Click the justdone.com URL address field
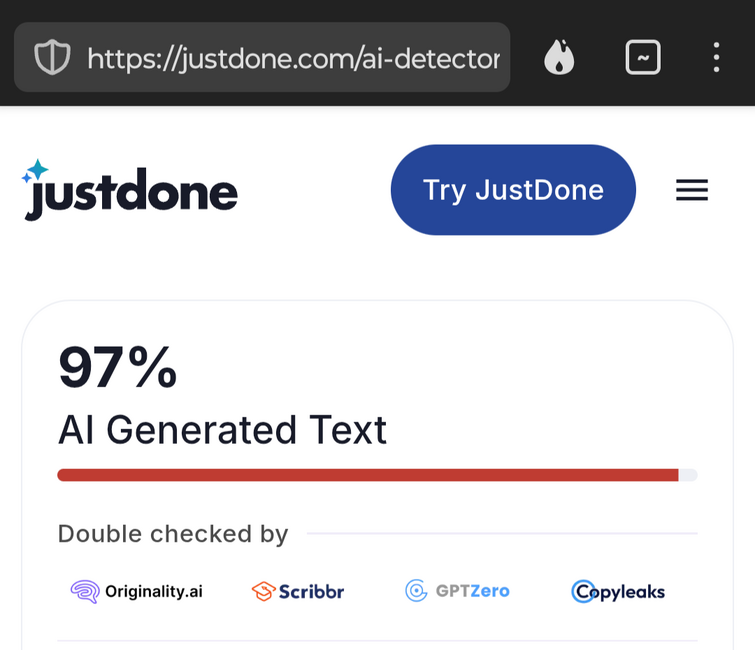 coord(262,57)
